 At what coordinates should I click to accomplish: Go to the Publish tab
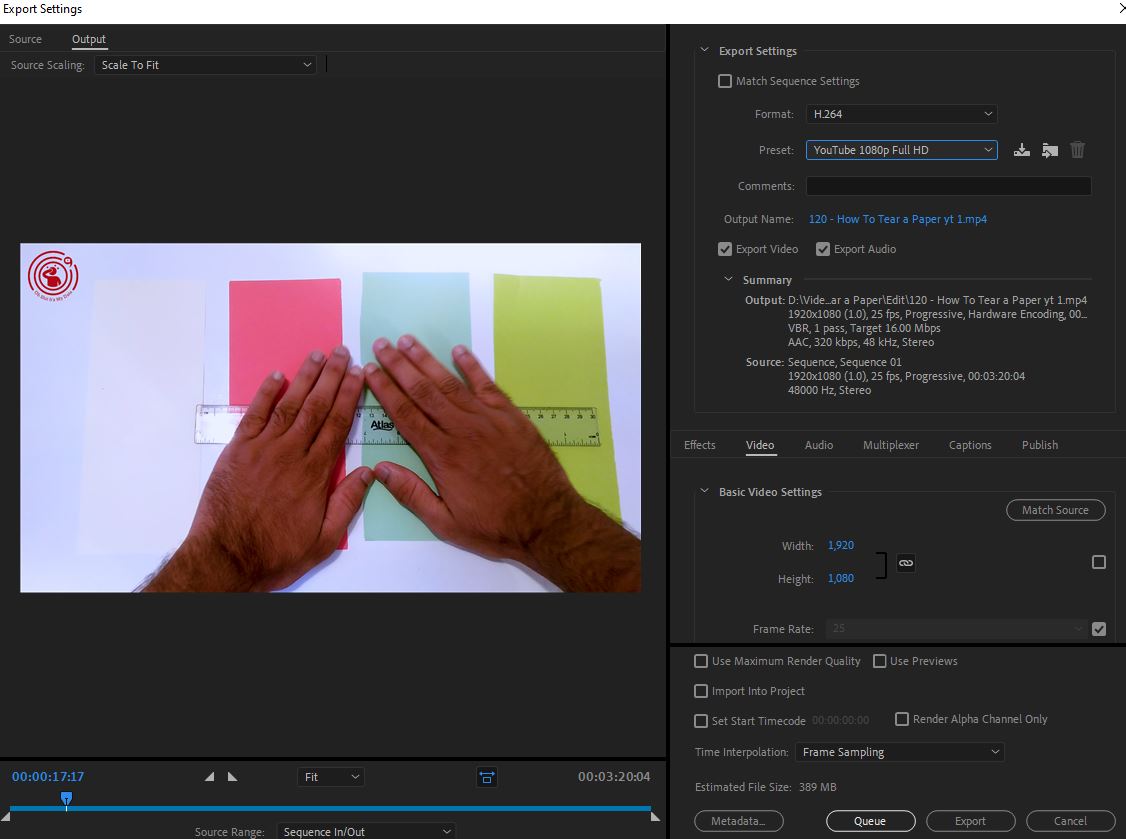pos(1040,445)
